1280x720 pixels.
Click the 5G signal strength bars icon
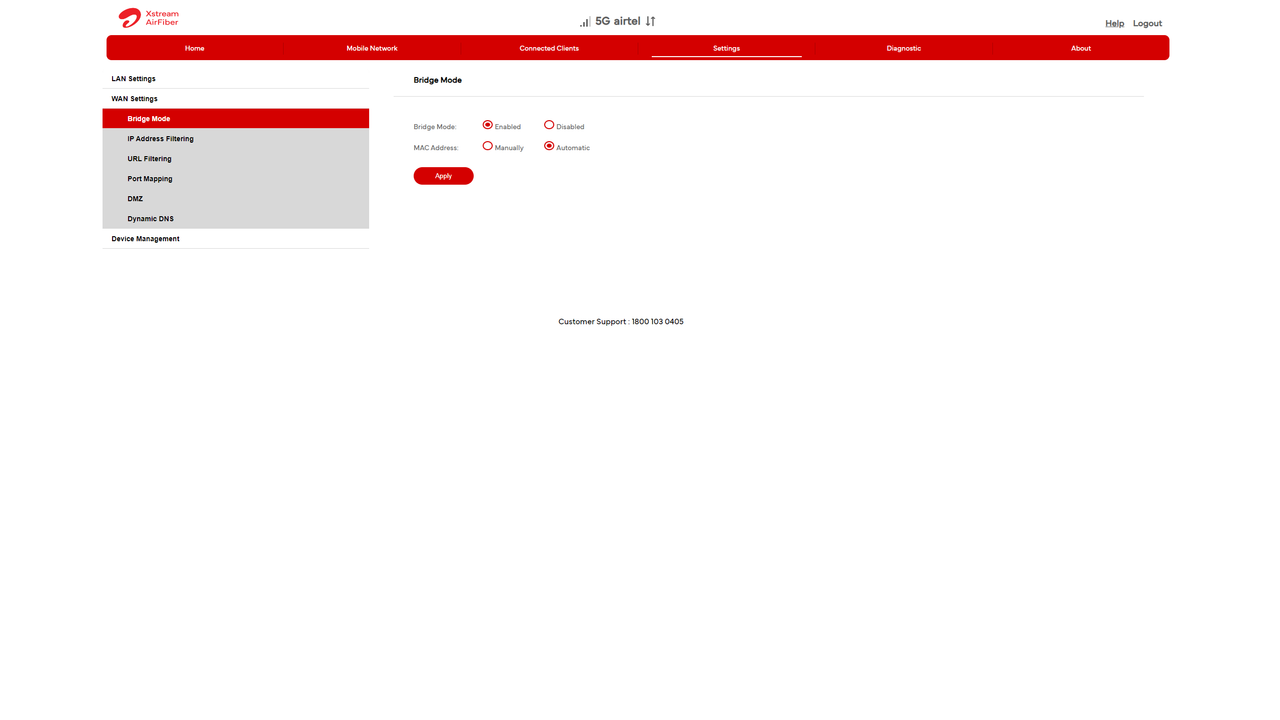(x=583, y=21)
